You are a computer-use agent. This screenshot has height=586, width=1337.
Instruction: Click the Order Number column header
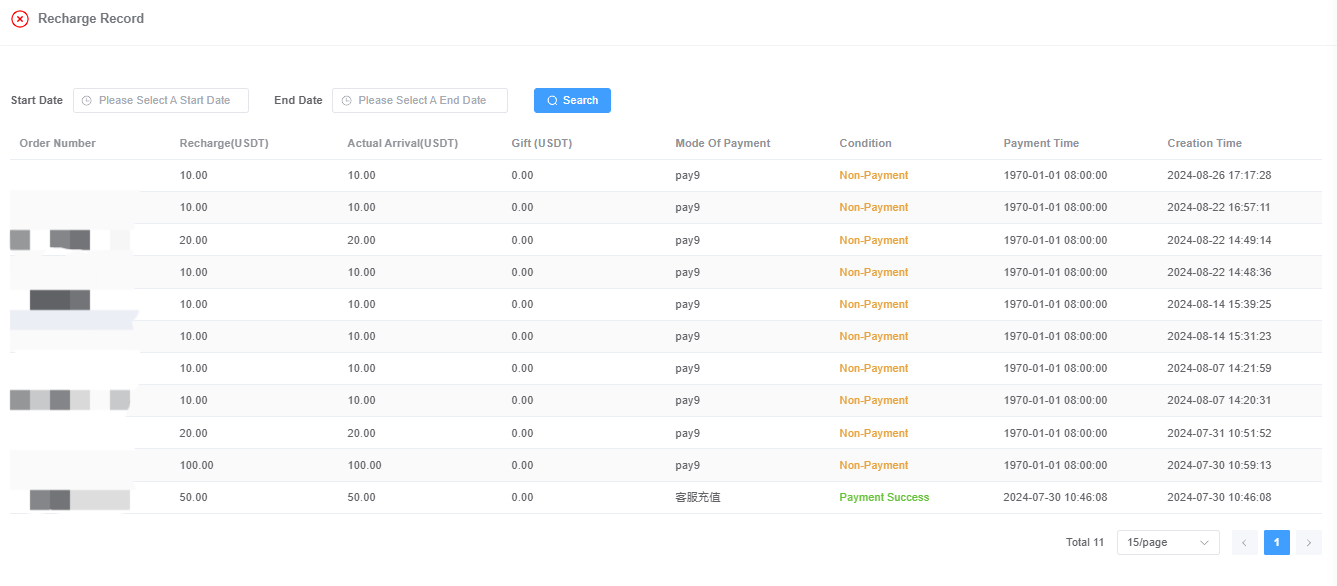[58, 143]
